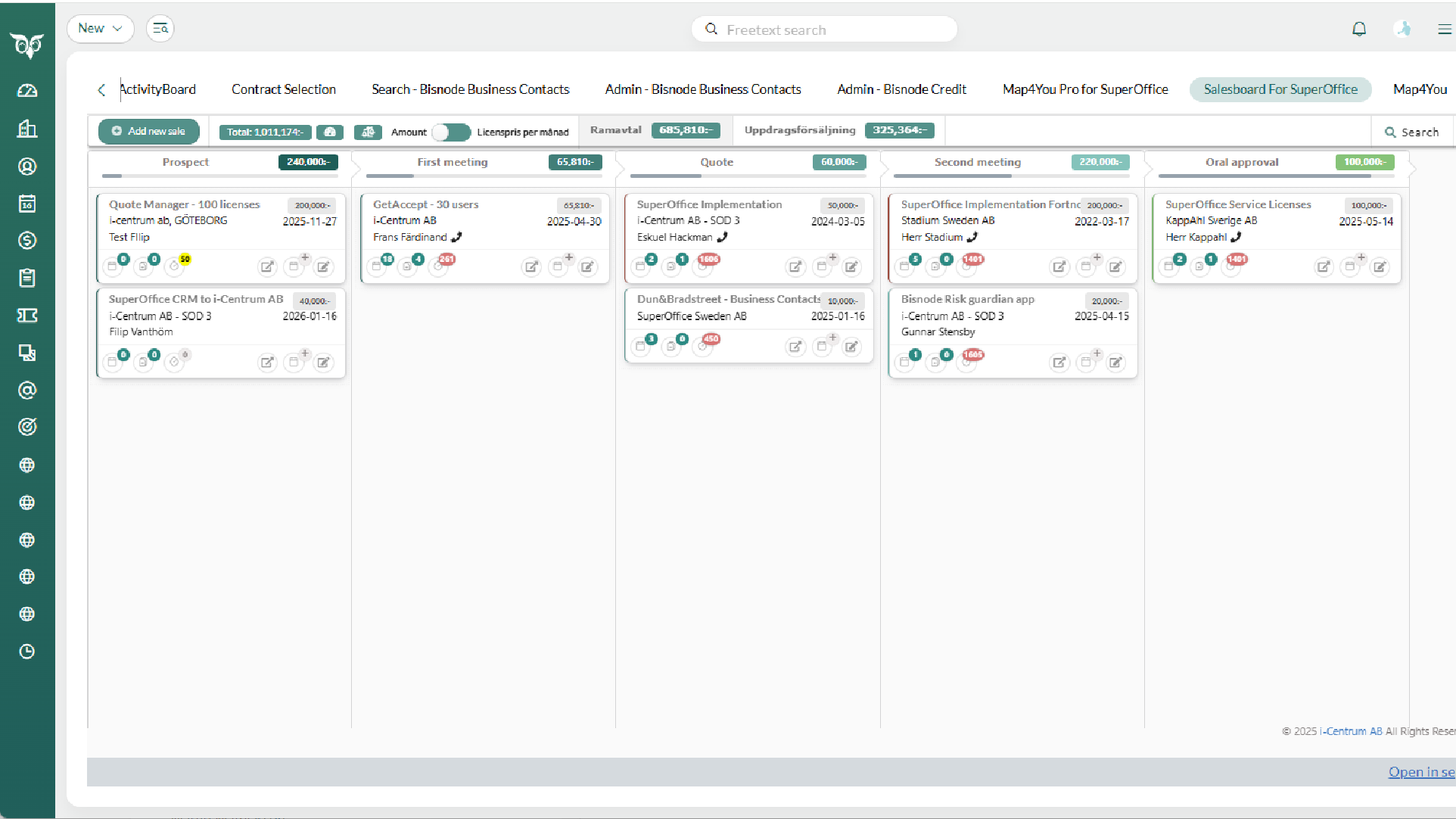
Task: Click the Ramavtal 685,810 filter
Action: coord(655,130)
